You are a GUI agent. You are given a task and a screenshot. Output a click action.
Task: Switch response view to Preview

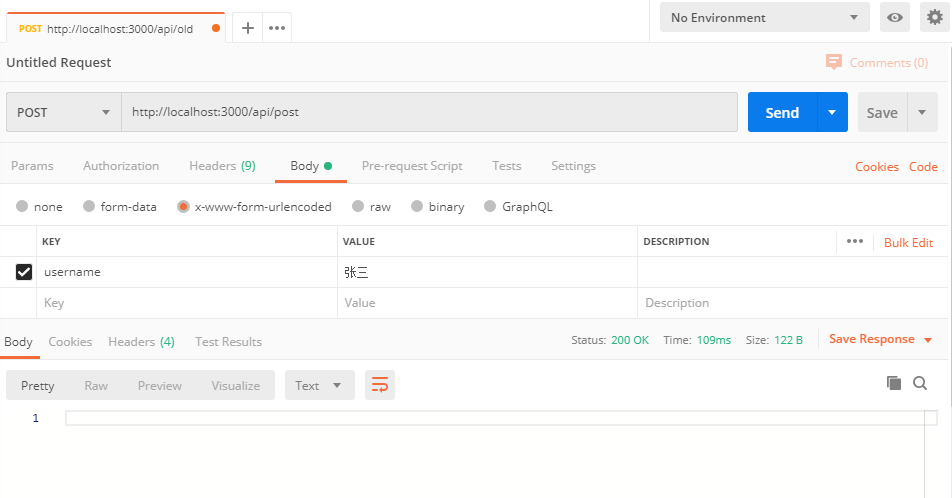click(160, 385)
